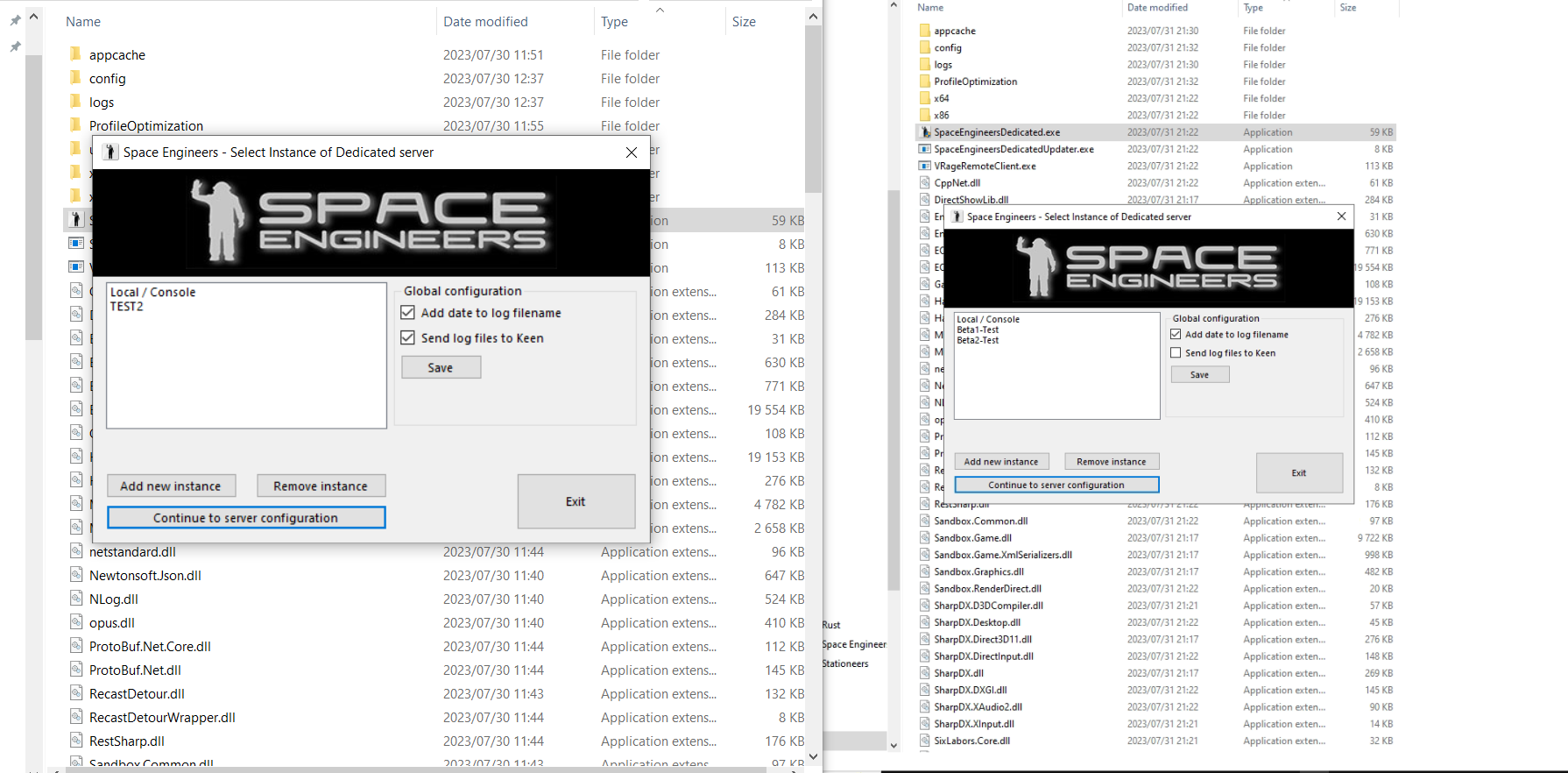The height and width of the screenshot is (773, 1568).
Task: Click the netstandard.dll file icon
Action: pos(76,551)
